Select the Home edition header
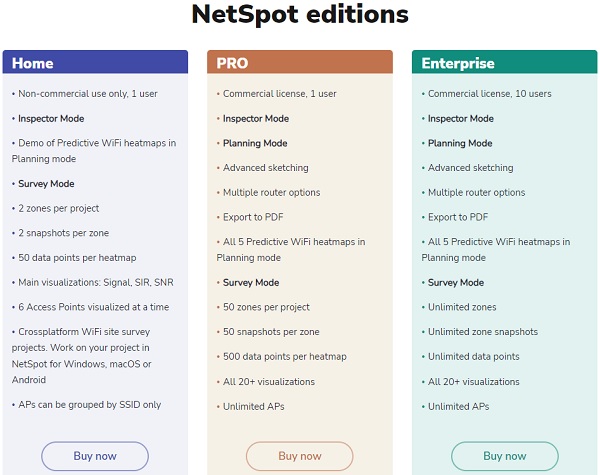Screen dimensions: 600x475 (95, 62)
